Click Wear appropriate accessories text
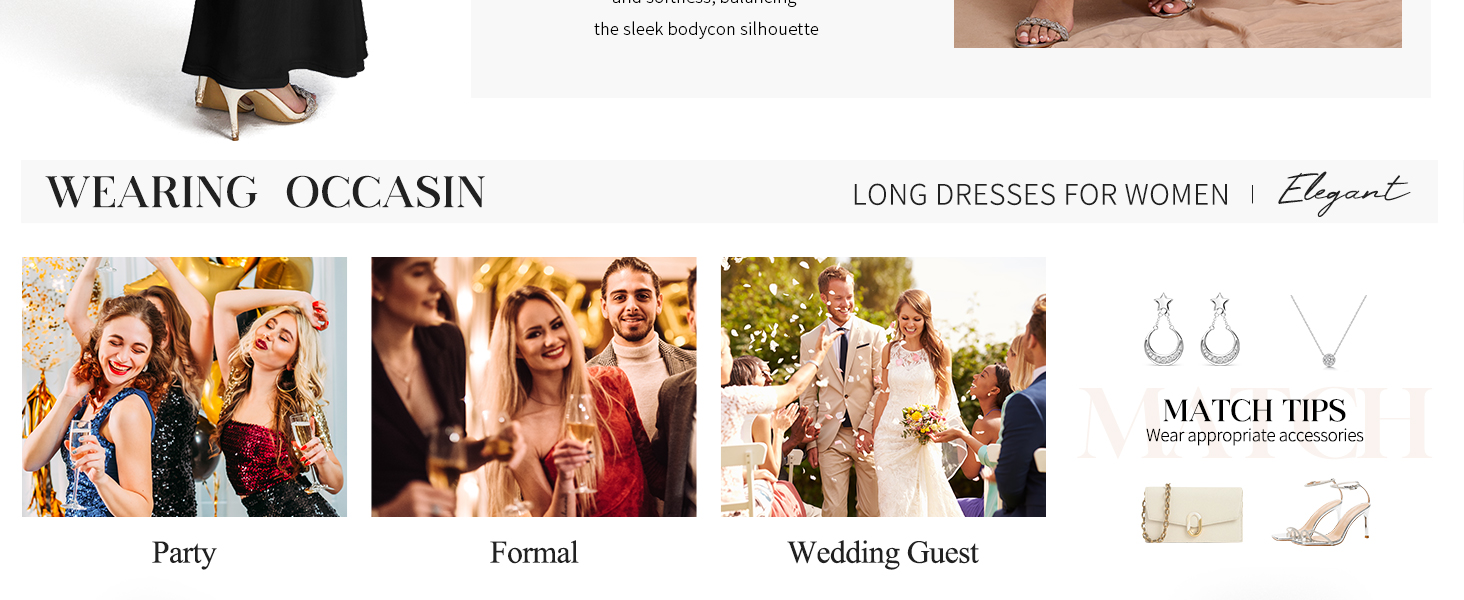This screenshot has height=600, width=1464. 1254,436
